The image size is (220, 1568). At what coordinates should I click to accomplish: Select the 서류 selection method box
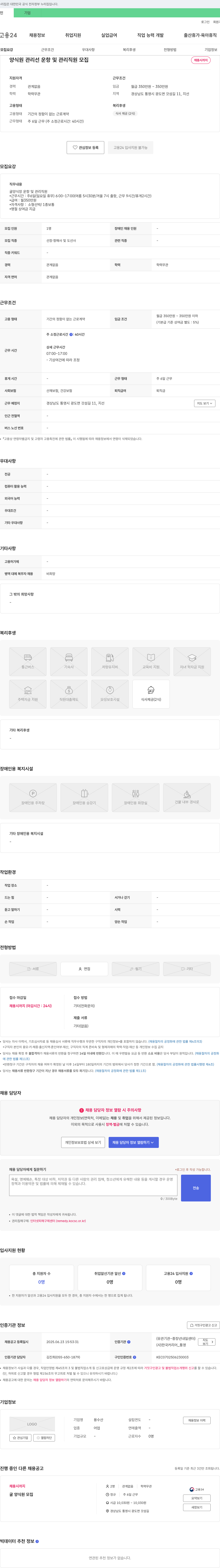click(x=33, y=969)
